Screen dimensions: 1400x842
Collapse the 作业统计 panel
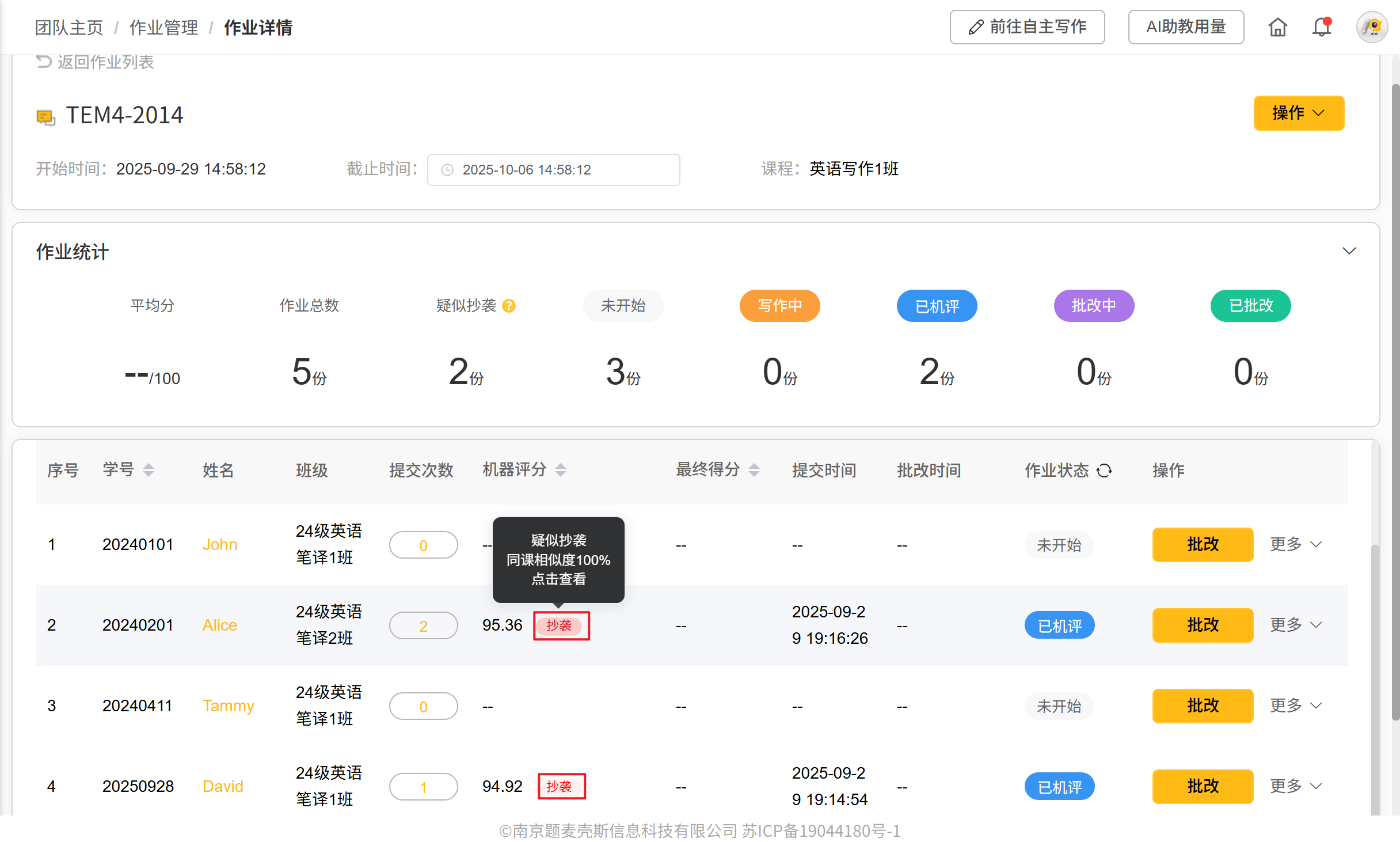(1349, 251)
